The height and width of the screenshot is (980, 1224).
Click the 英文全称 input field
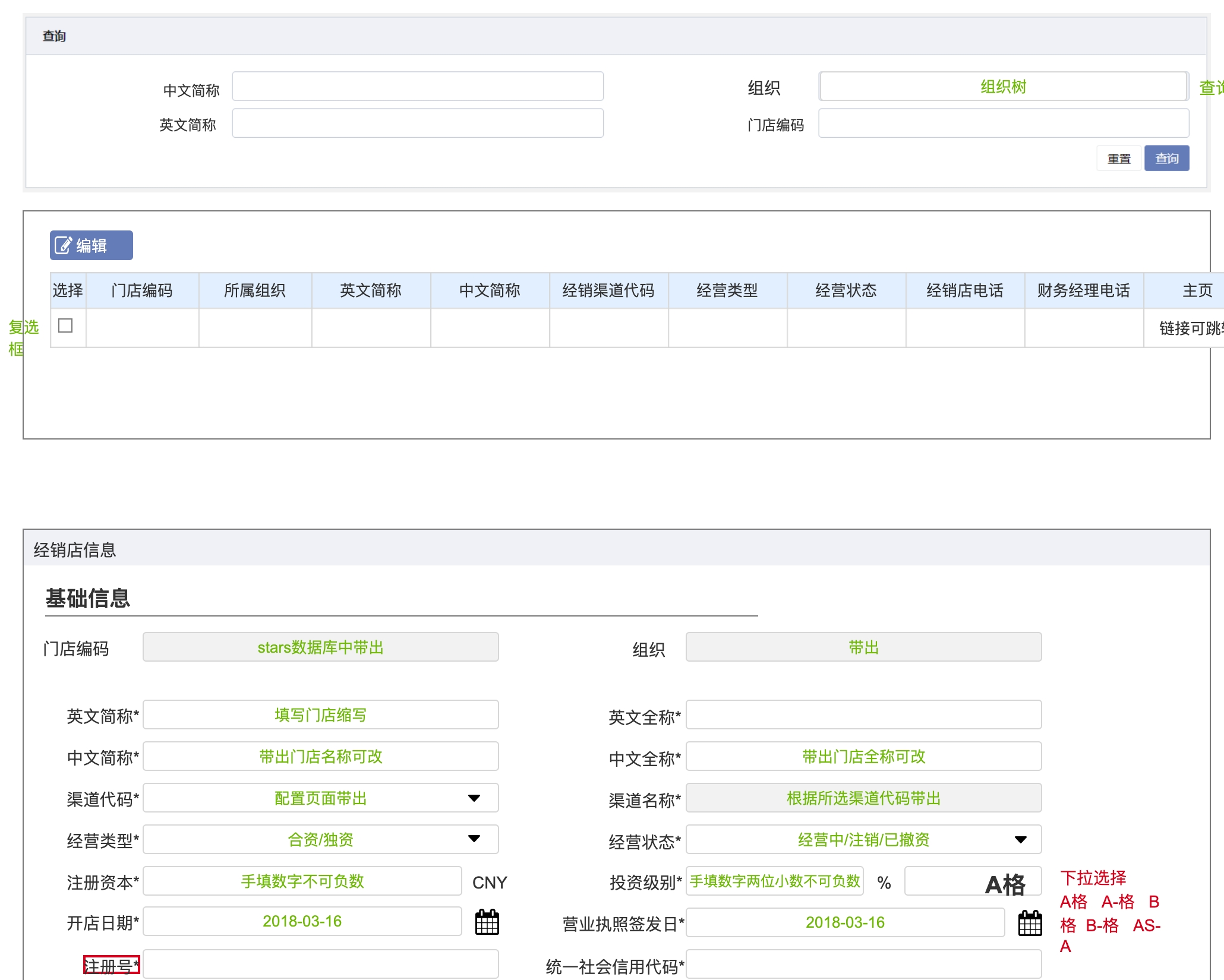click(x=863, y=715)
